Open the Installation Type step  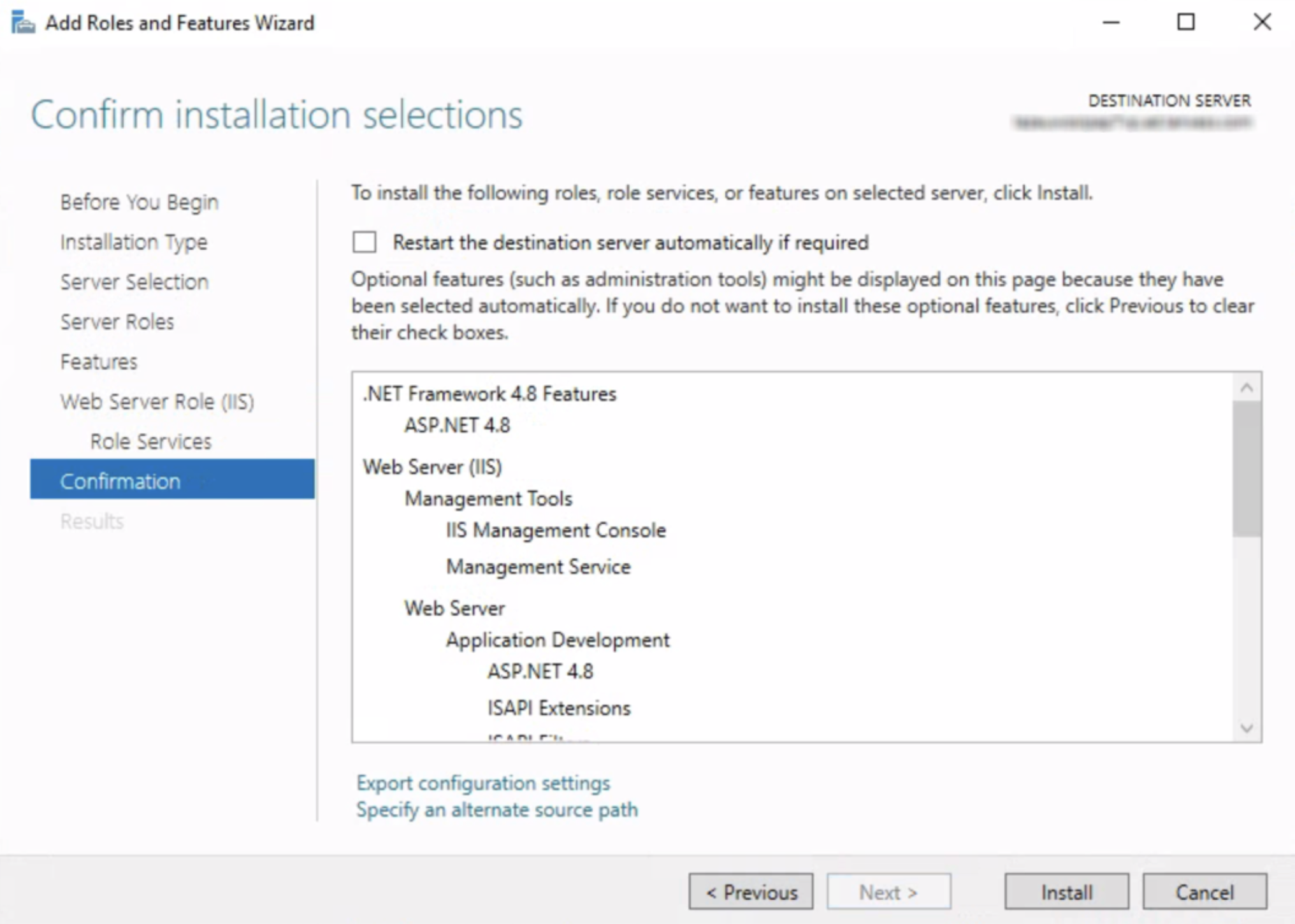point(133,242)
